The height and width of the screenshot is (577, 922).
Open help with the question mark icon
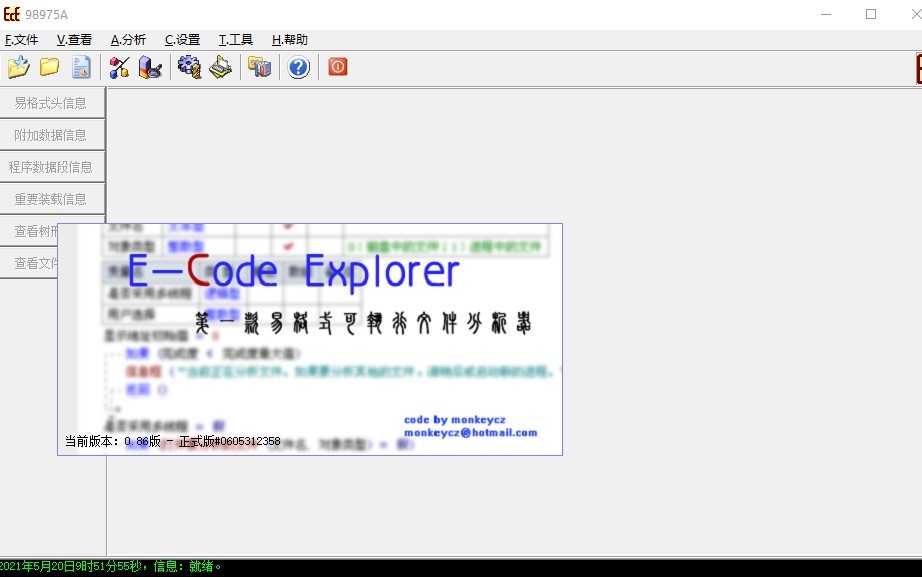298,67
